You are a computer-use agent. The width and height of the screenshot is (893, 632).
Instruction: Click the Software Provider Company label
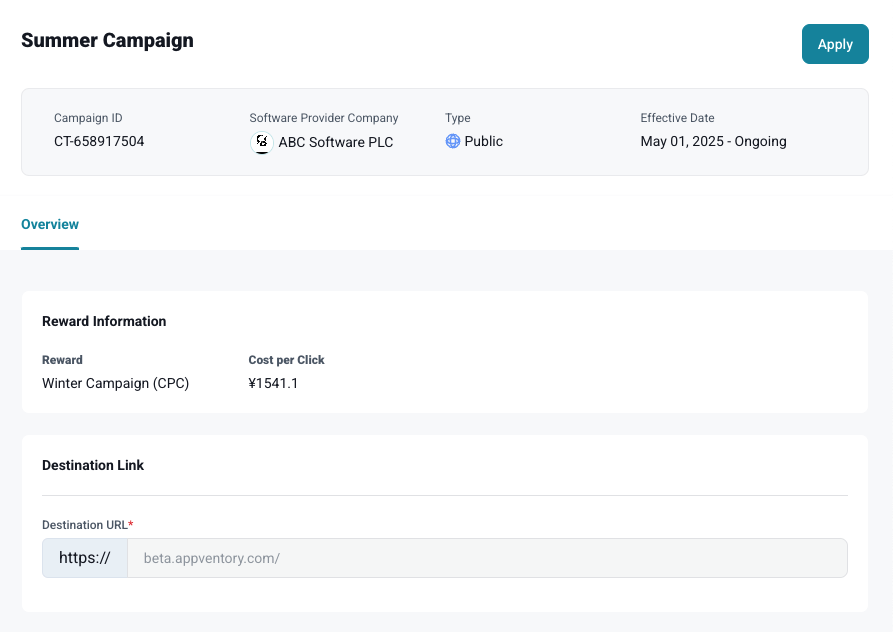coord(323,118)
